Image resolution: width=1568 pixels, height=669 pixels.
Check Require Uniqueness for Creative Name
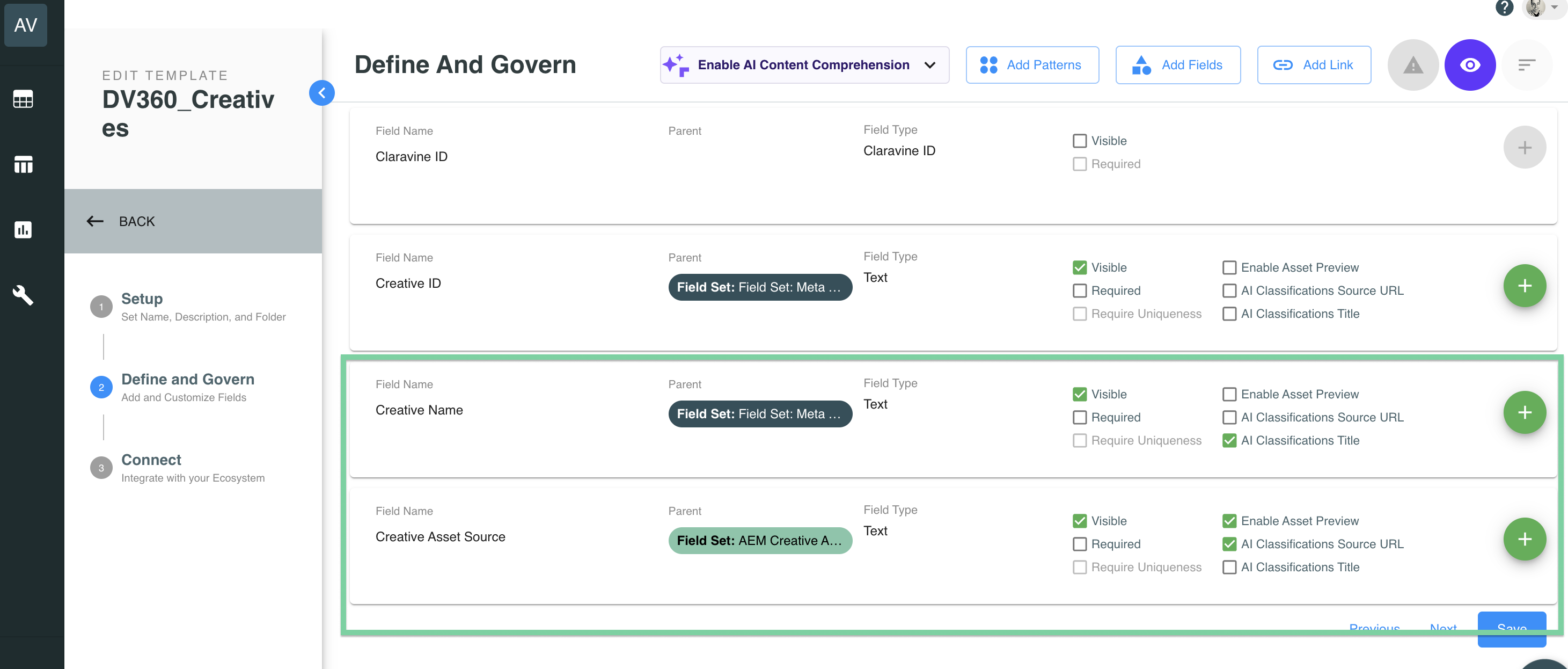point(1079,440)
